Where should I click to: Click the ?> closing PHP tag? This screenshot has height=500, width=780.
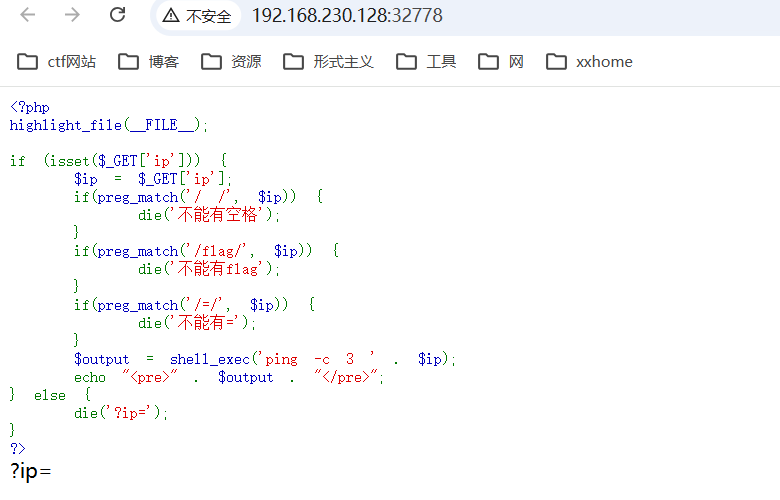tap(17, 448)
